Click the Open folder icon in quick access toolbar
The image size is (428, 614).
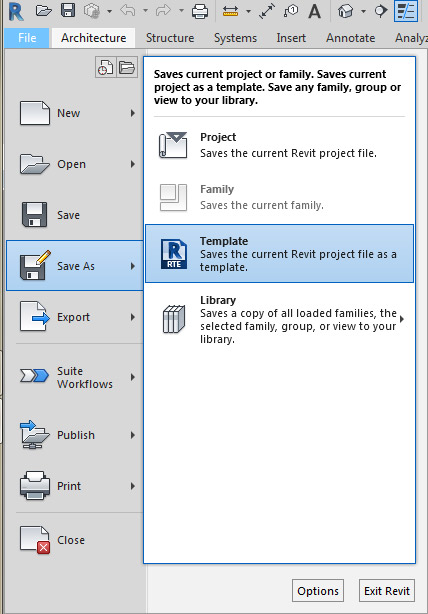point(43,11)
